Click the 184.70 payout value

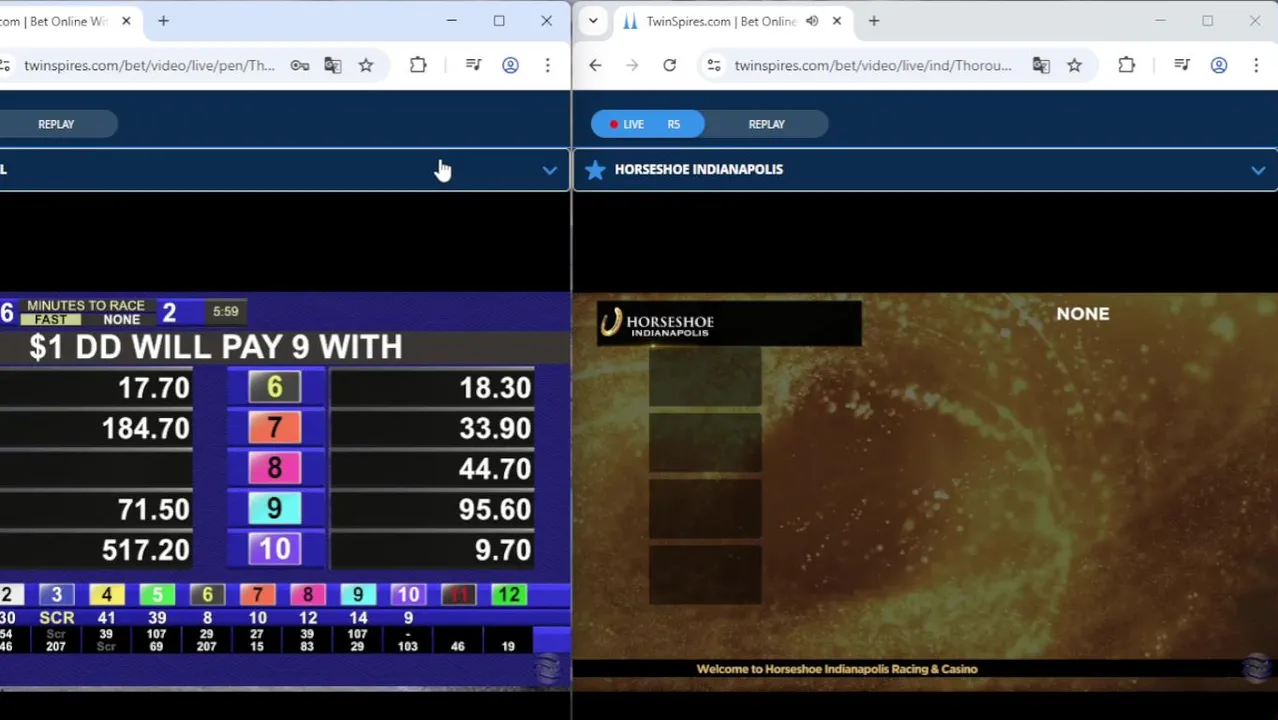pyautogui.click(x=146, y=429)
